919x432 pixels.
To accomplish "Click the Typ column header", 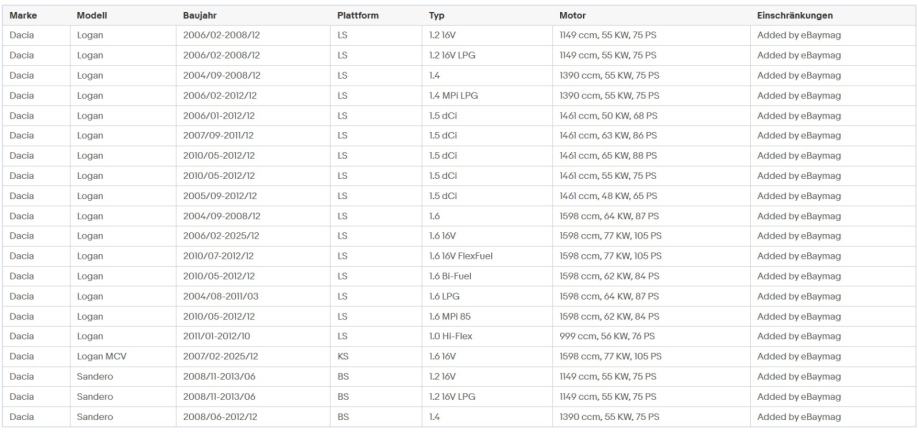I will (x=436, y=16).
